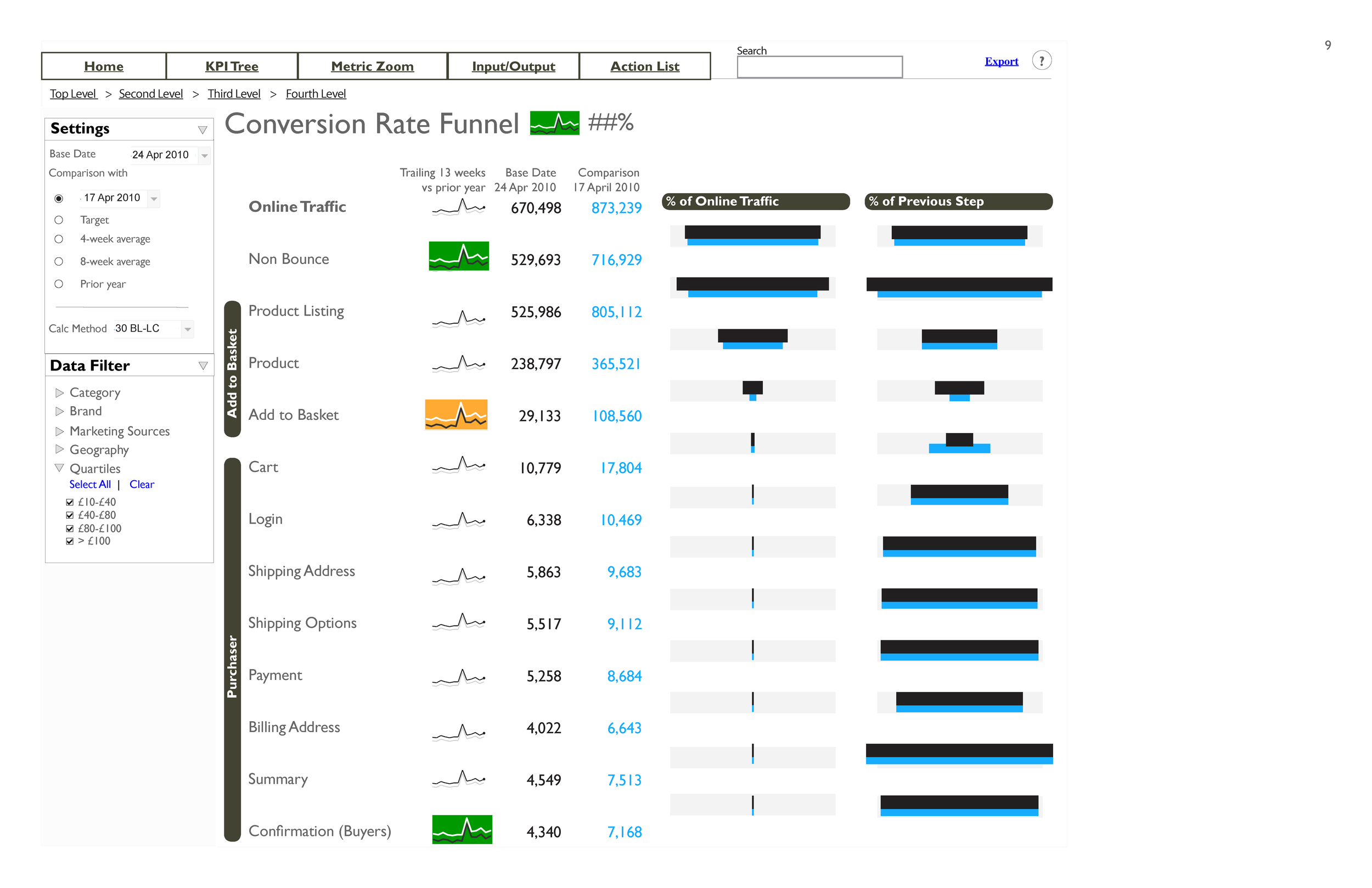1372x888 pixels.
Task: Click the KPI Tree tab
Action: click(231, 67)
